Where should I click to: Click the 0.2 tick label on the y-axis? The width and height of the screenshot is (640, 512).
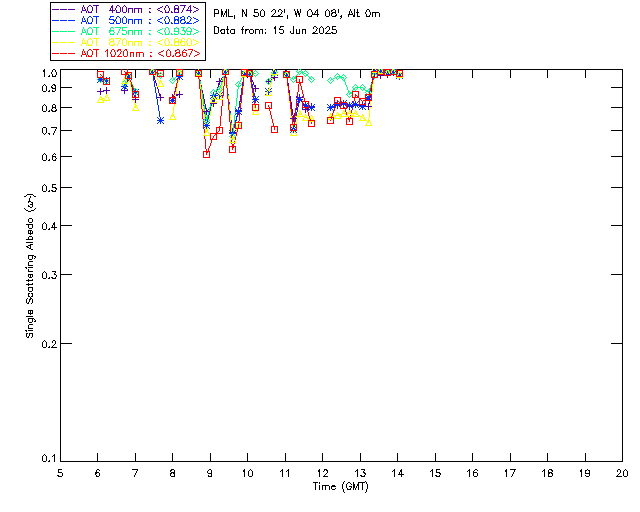tap(45, 343)
